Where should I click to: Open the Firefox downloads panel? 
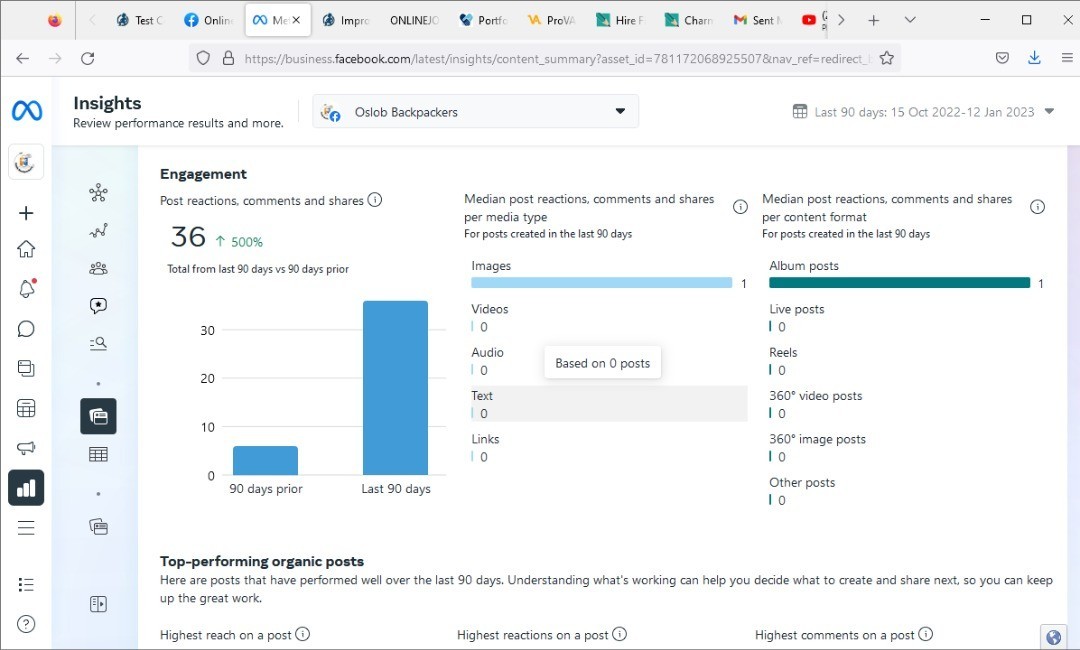[1034, 59]
